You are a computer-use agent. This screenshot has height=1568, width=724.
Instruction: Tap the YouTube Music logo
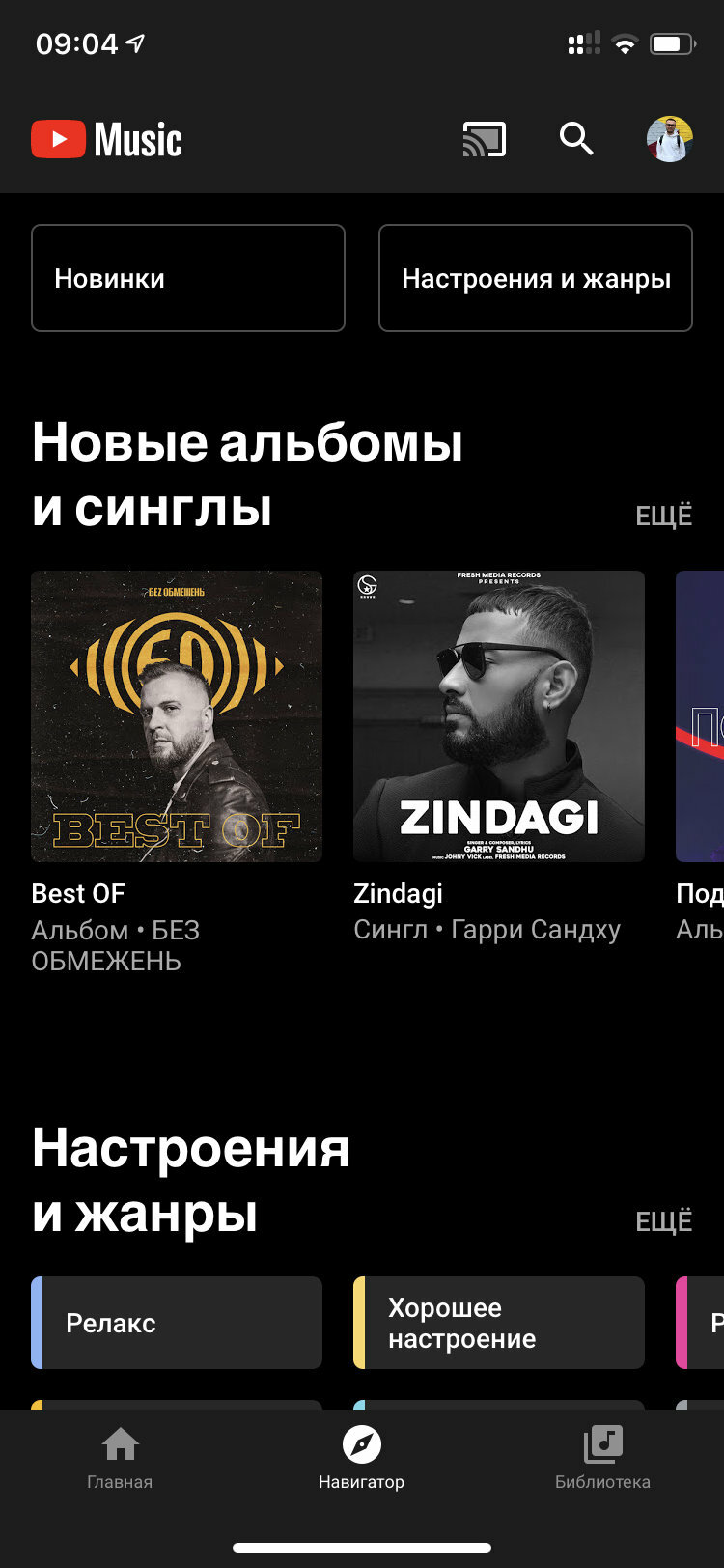(107, 140)
